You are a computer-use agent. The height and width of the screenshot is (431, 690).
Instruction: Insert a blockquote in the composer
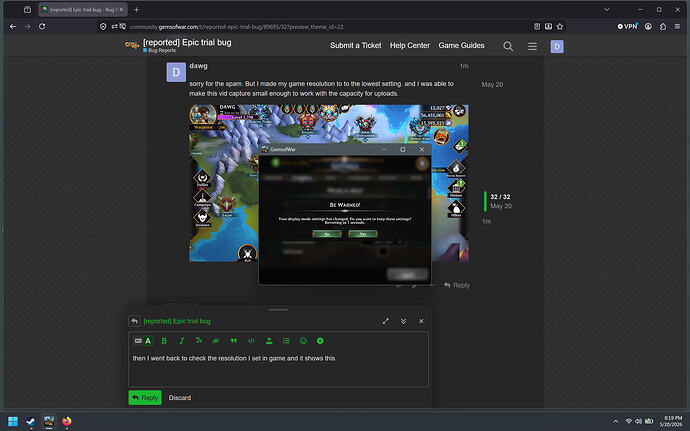tap(233, 341)
